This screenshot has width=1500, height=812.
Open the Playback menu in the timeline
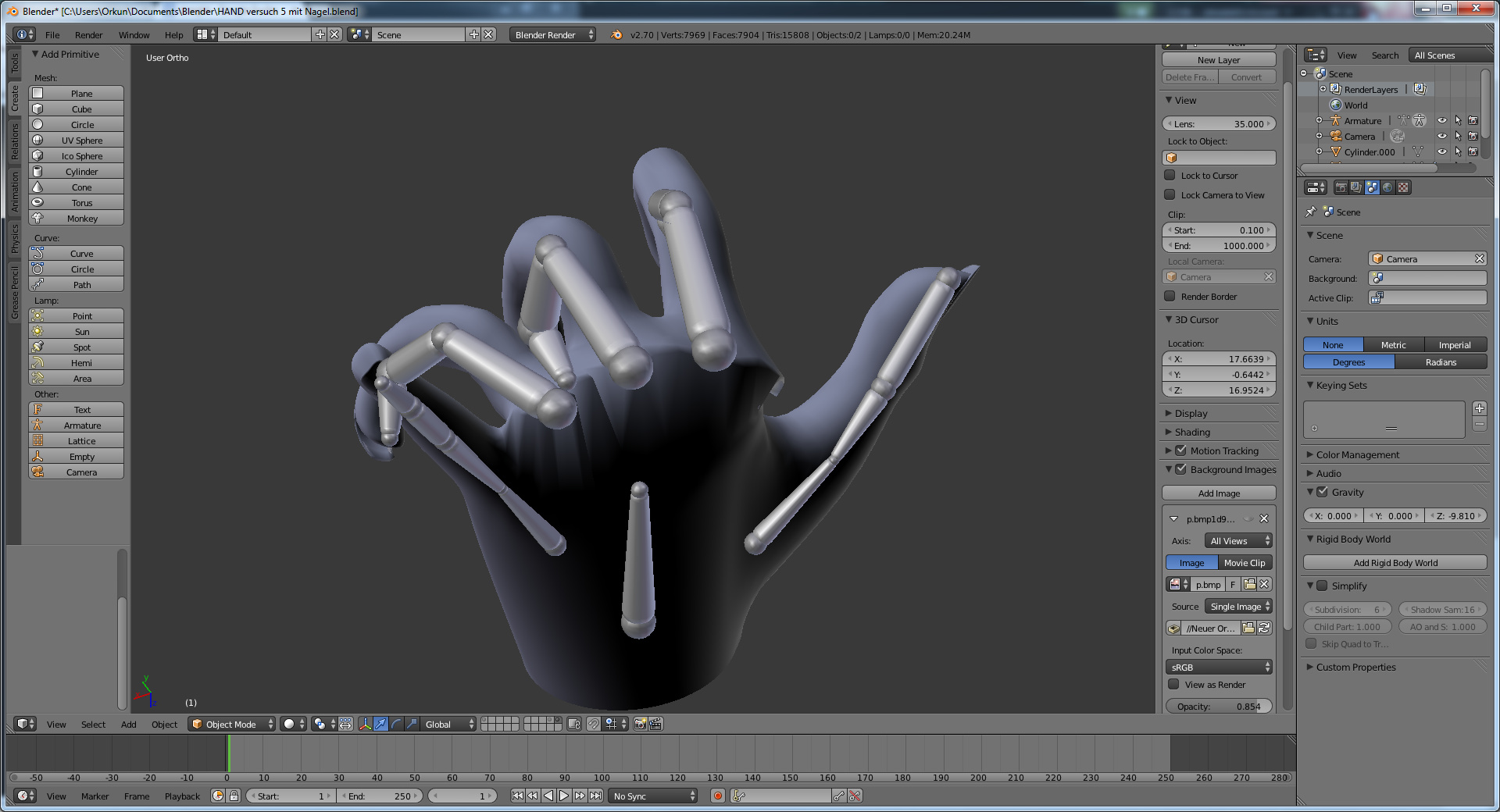[x=182, y=796]
